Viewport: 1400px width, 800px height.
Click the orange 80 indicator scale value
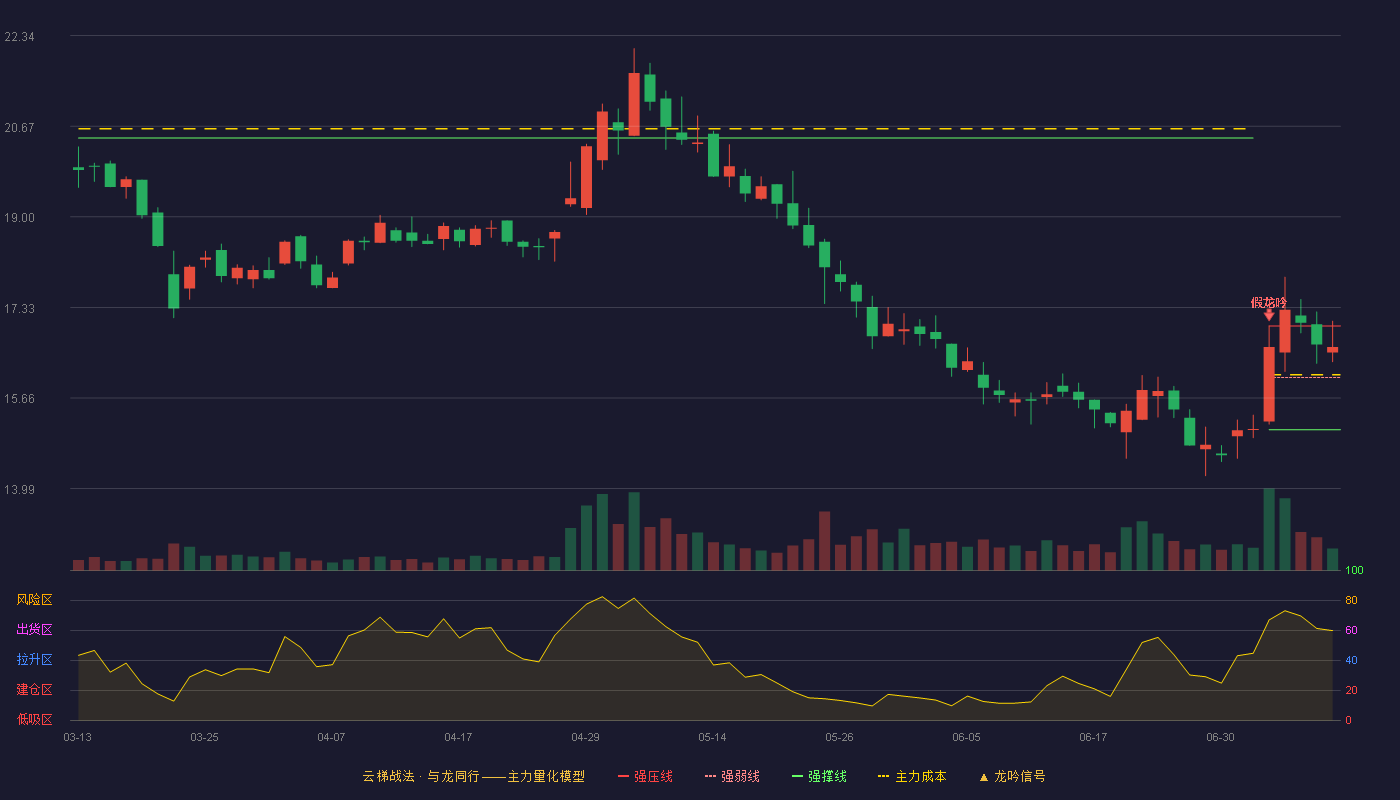click(x=1351, y=600)
